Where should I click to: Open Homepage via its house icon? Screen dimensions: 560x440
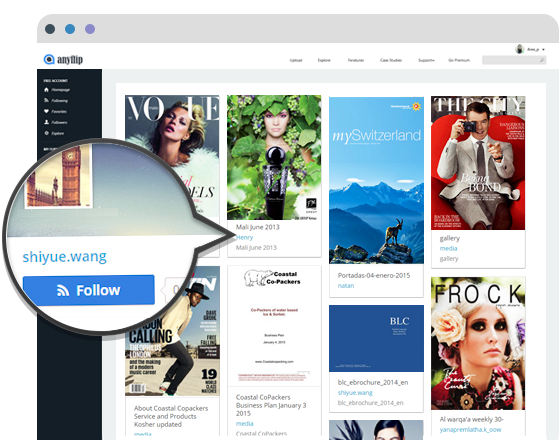tap(46, 90)
